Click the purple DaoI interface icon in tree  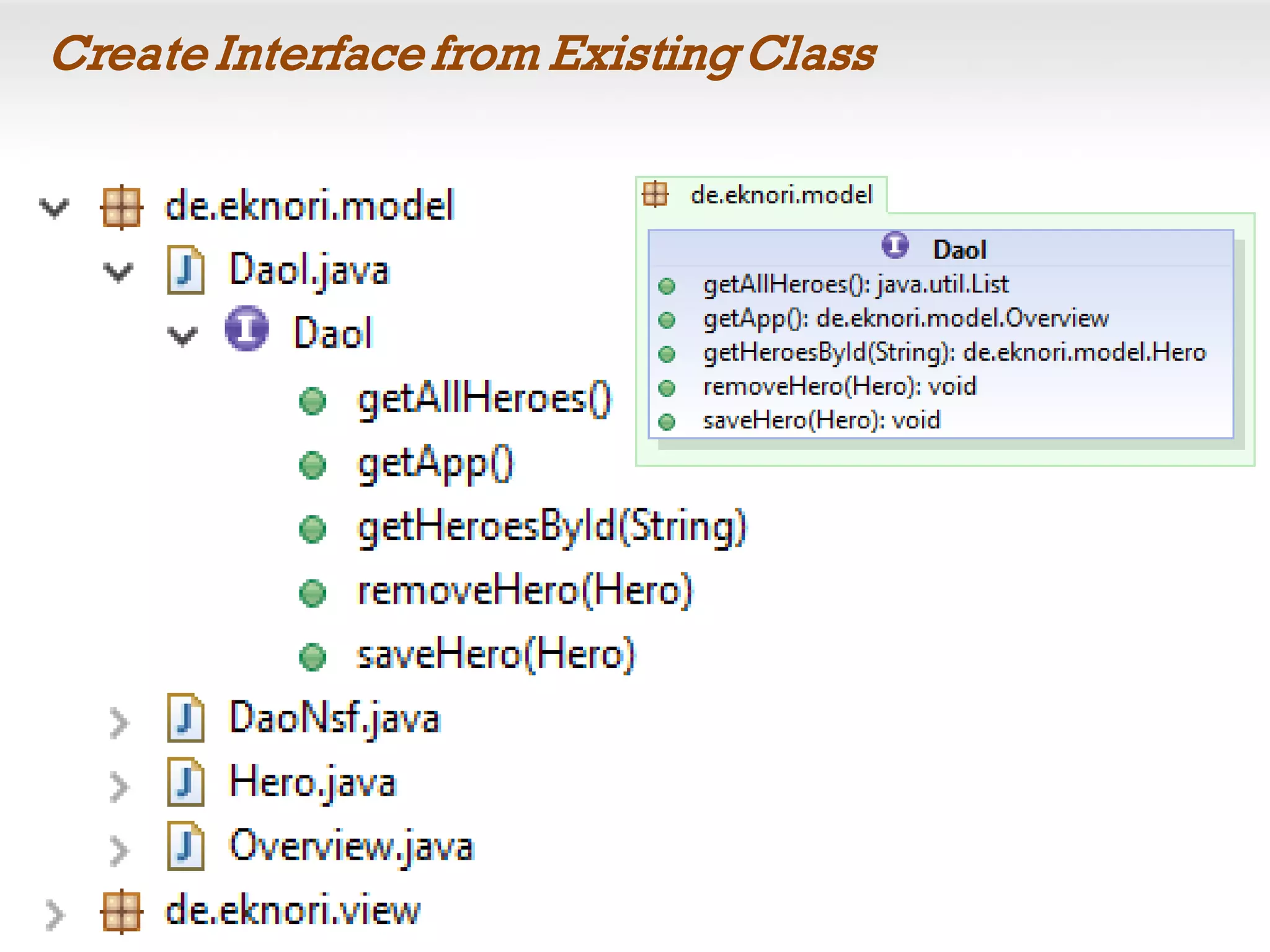[246, 329]
